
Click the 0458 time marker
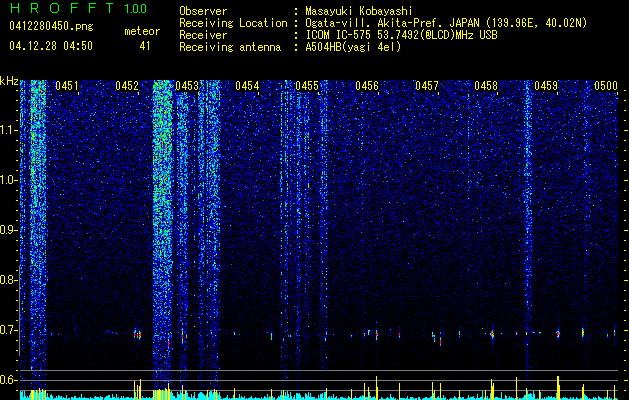(486, 86)
